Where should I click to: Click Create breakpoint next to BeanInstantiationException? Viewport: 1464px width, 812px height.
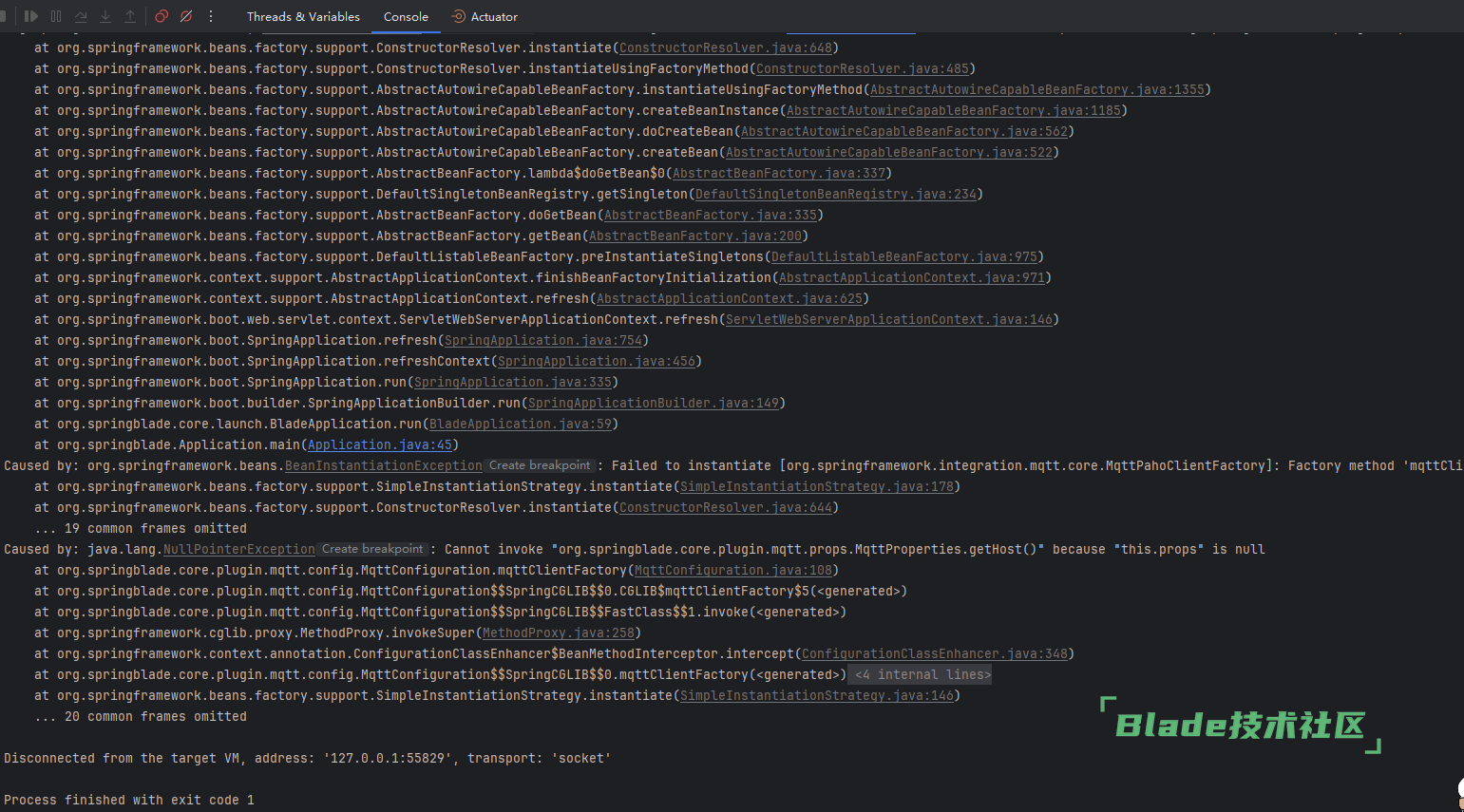point(540,465)
